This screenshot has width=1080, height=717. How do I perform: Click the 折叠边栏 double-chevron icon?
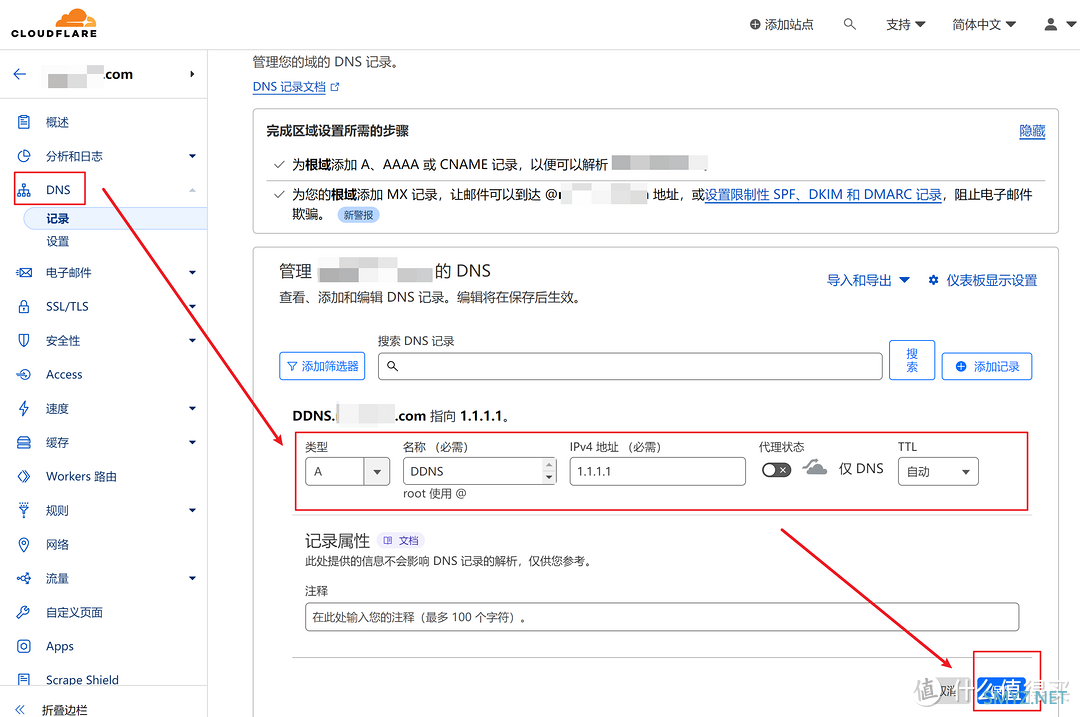20,709
